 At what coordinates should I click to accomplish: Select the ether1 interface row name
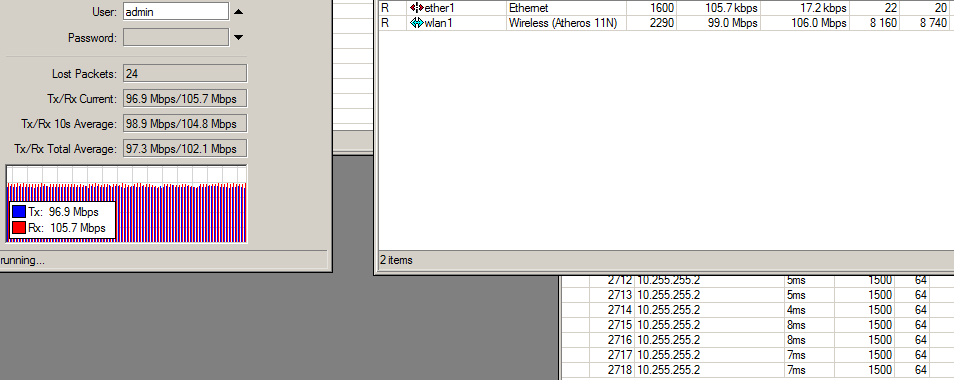point(439,8)
